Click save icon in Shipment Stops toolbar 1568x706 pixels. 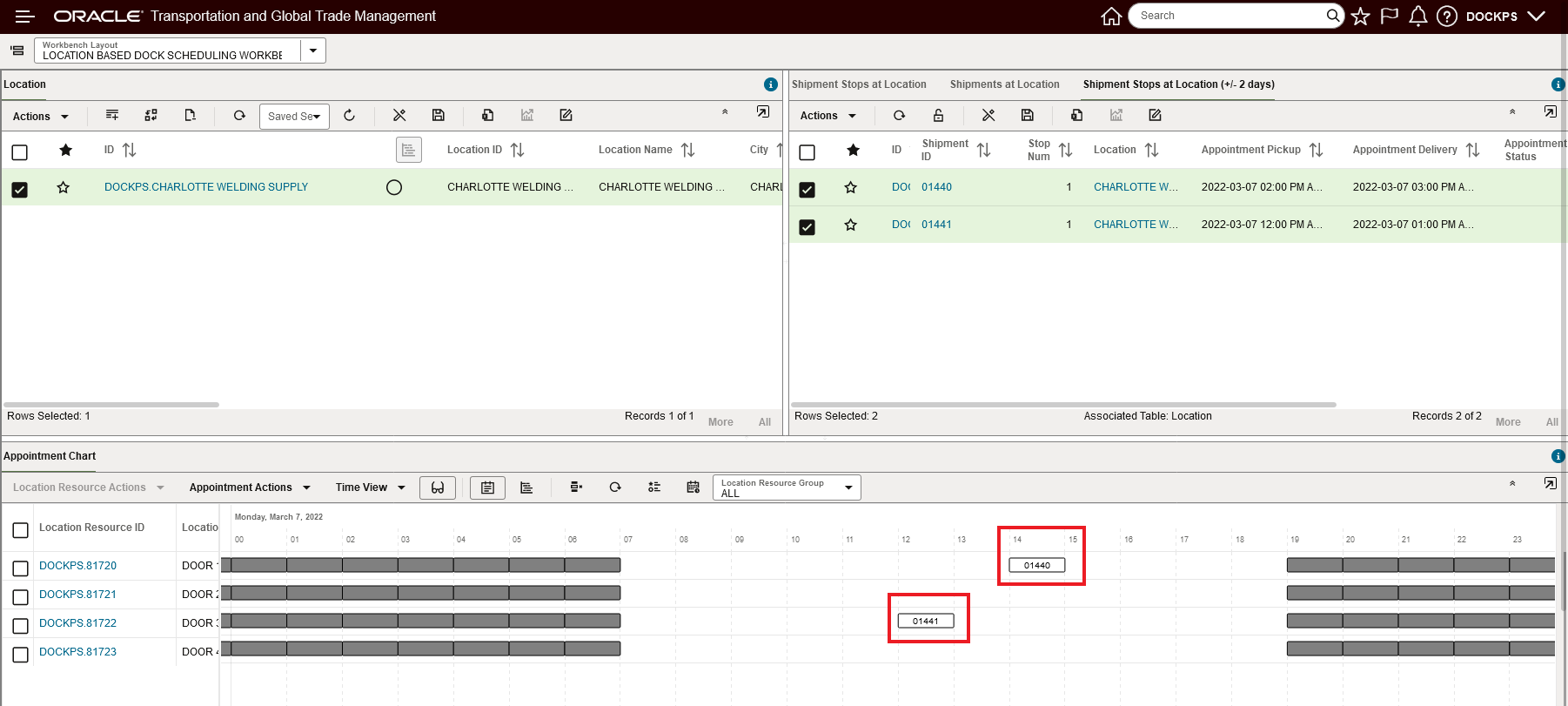(1028, 115)
